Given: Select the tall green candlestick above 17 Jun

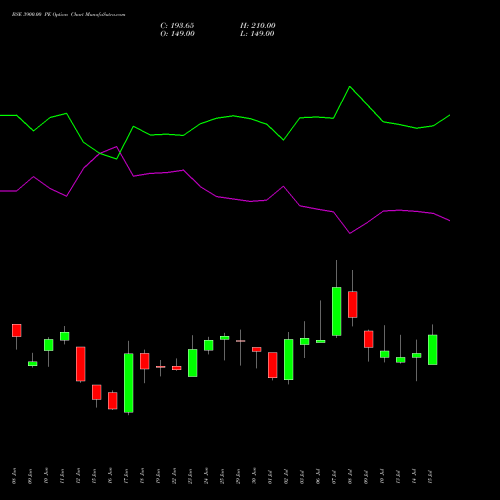Looking at the screenshot, I should (x=129, y=383).
